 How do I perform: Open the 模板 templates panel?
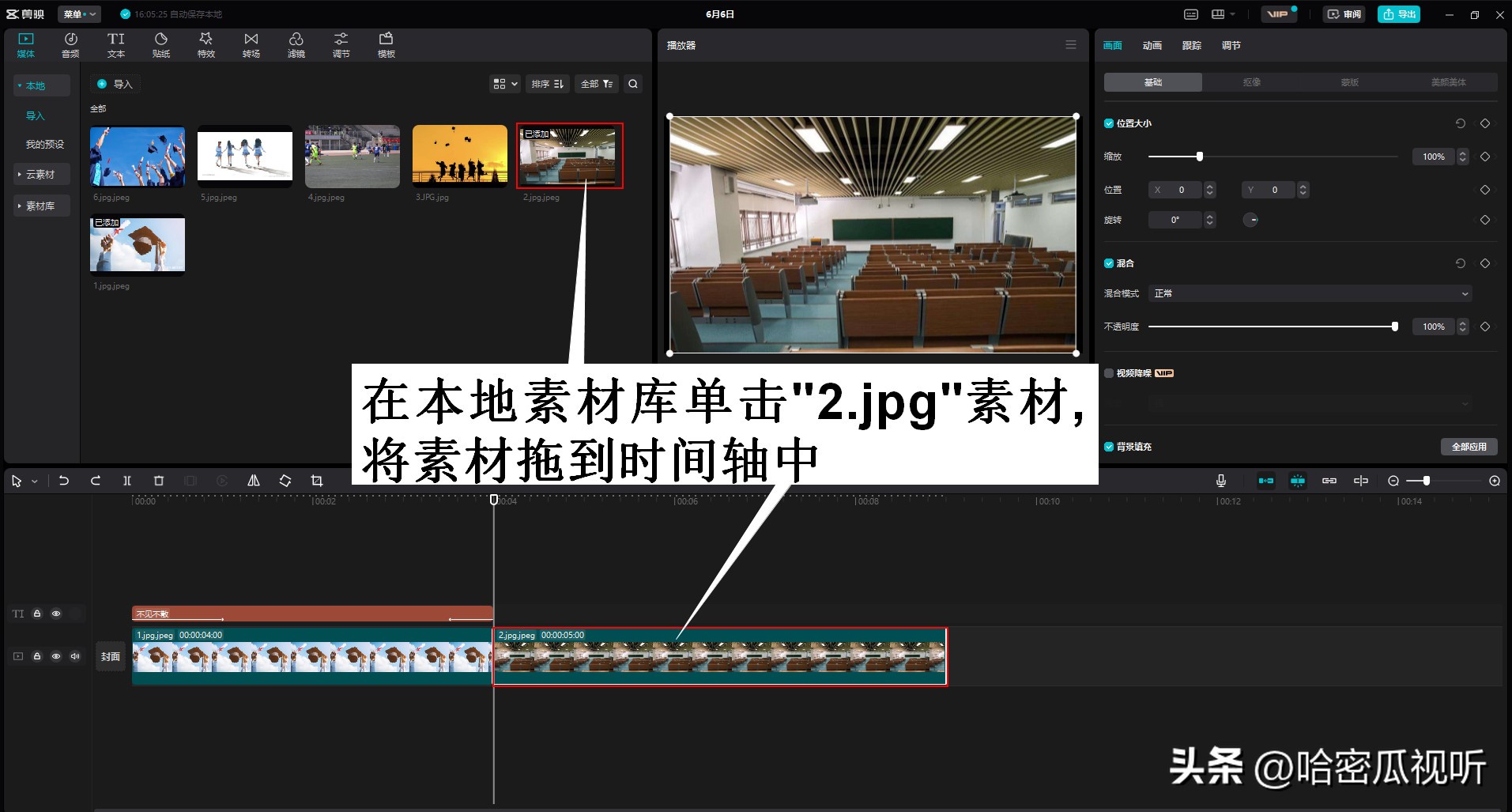tap(386, 43)
